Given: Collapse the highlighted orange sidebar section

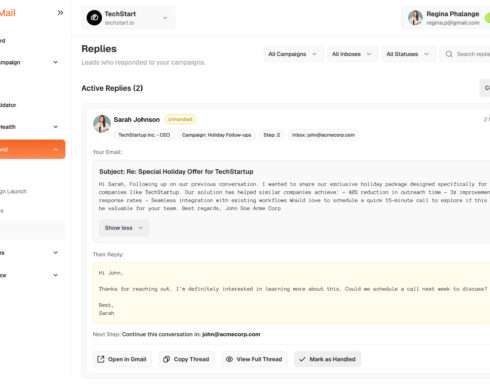Looking at the screenshot, I should click(56, 149).
